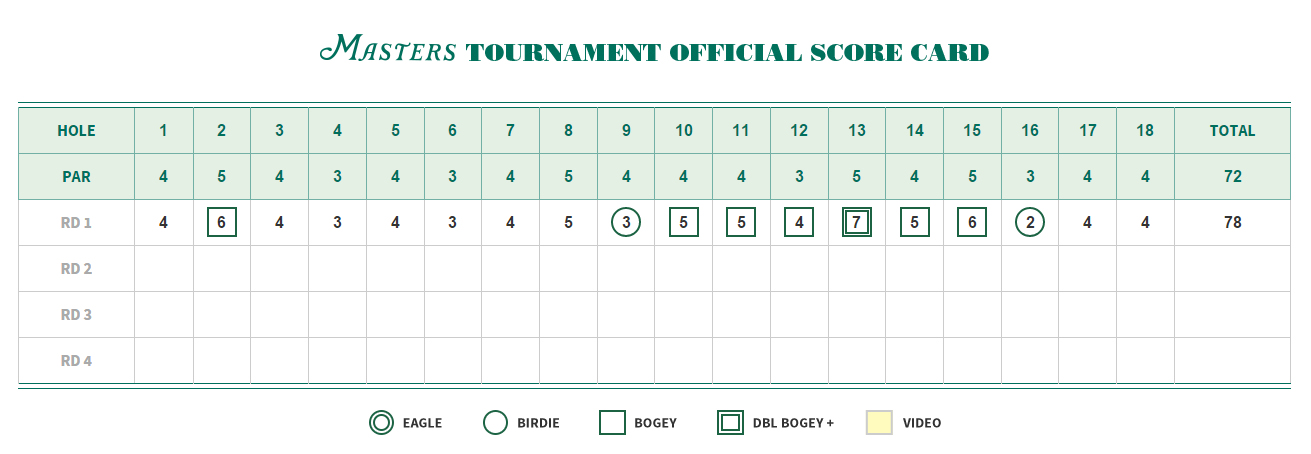Click the HOLE header cell
Image resolution: width=1311 pixels, height=454 pixels.
pos(76,131)
